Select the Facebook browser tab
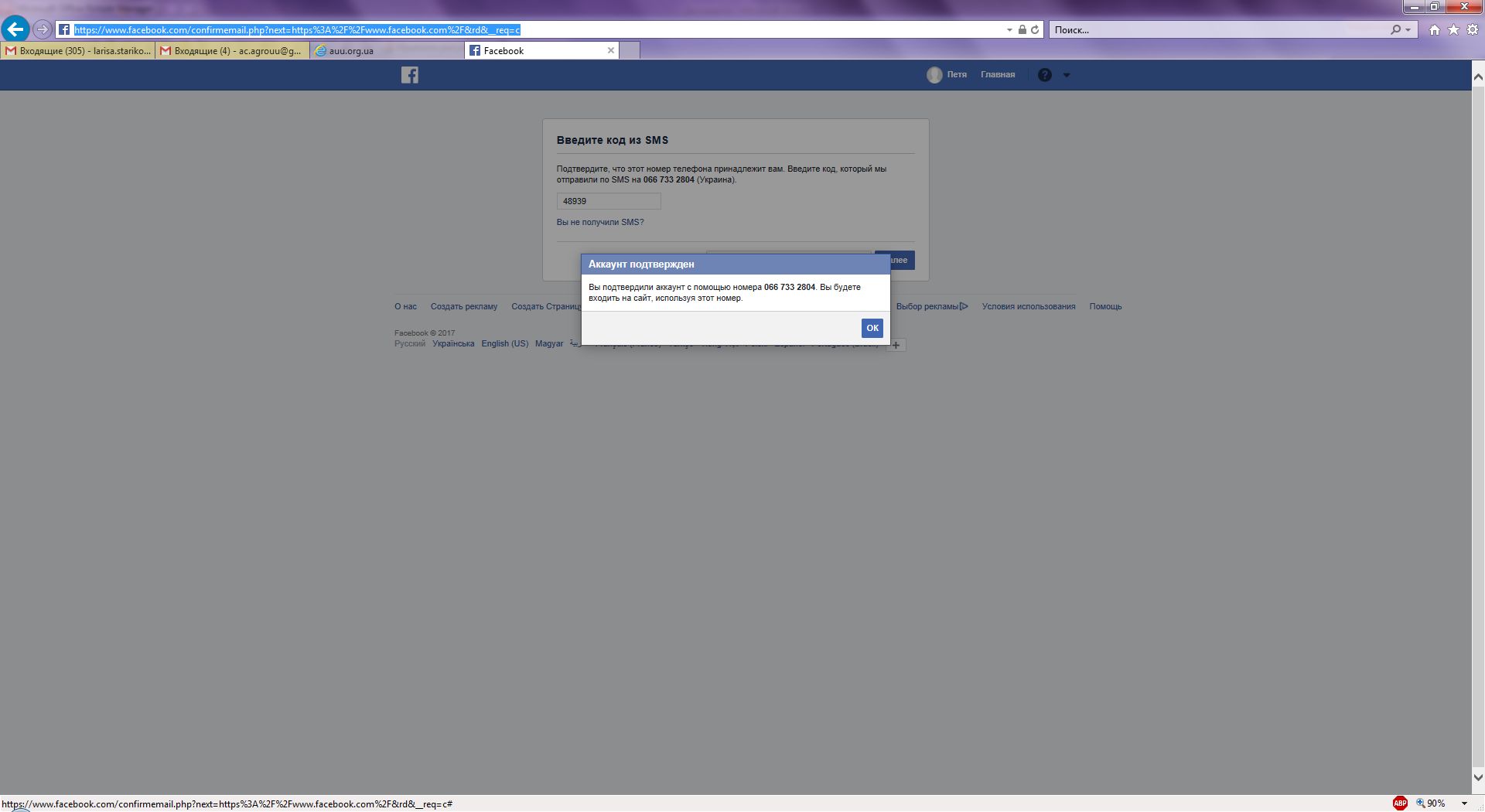Screen dimensions: 1485x812 click(541, 50)
